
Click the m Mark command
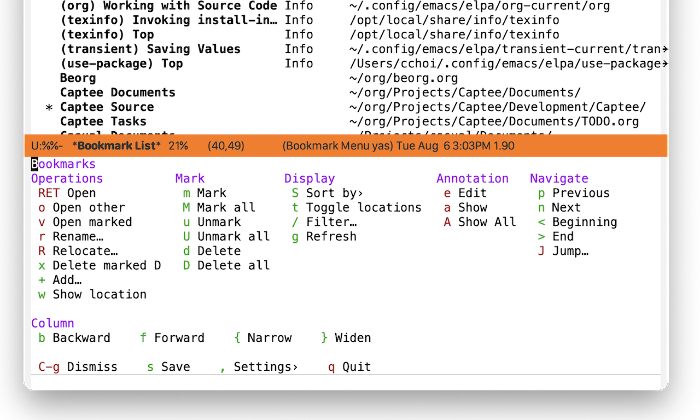(x=204, y=193)
